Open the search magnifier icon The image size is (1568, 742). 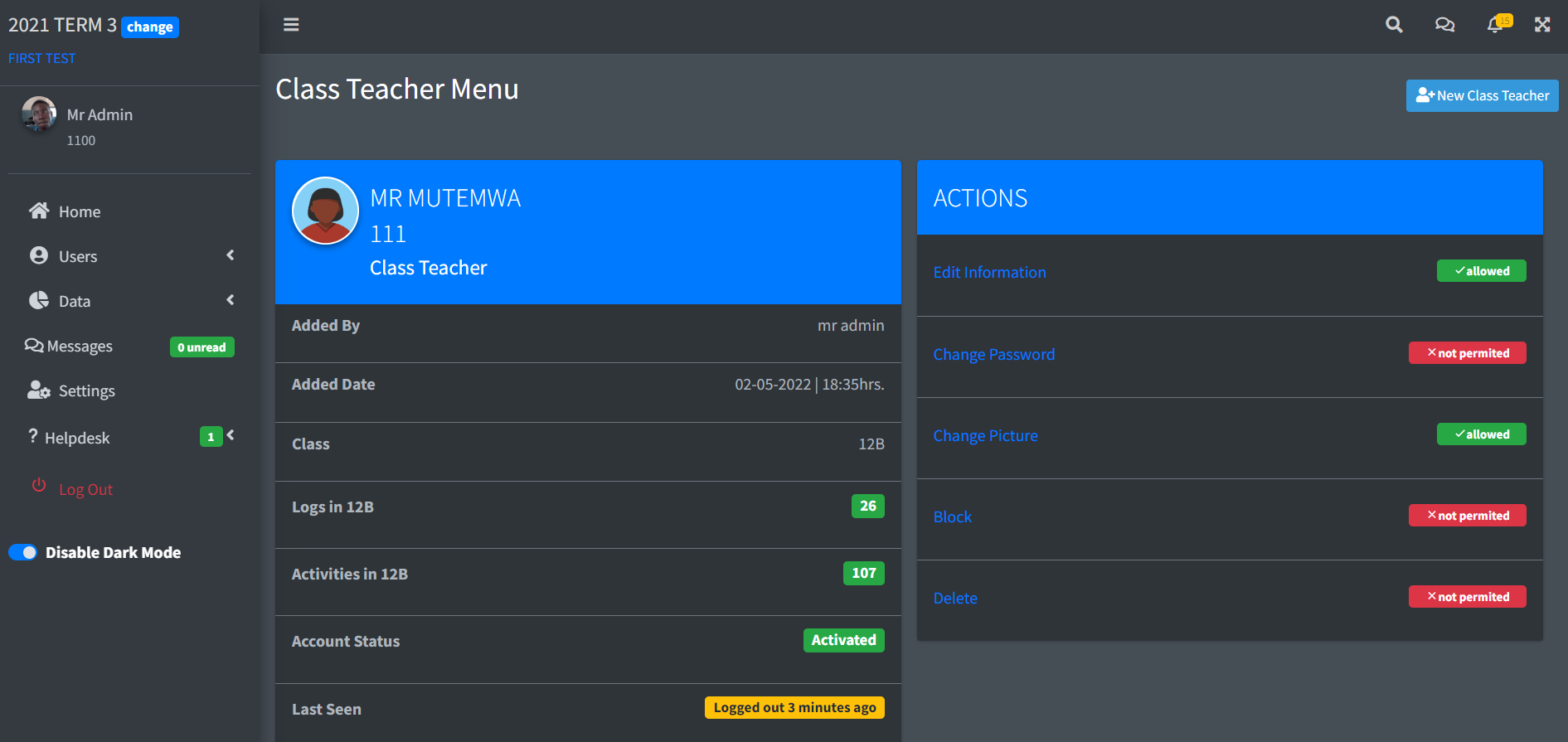[x=1394, y=25]
